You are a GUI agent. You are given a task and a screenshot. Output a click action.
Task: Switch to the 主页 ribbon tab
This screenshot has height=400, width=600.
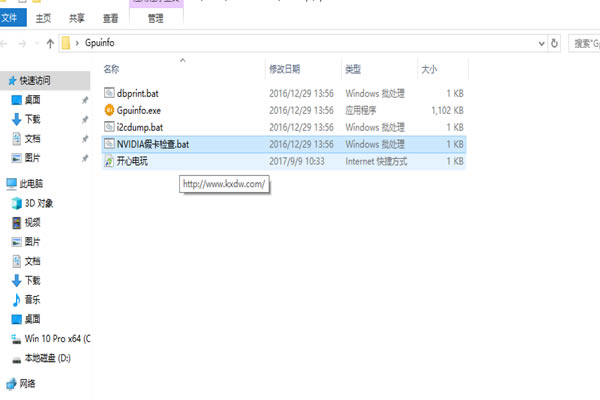click(x=43, y=18)
